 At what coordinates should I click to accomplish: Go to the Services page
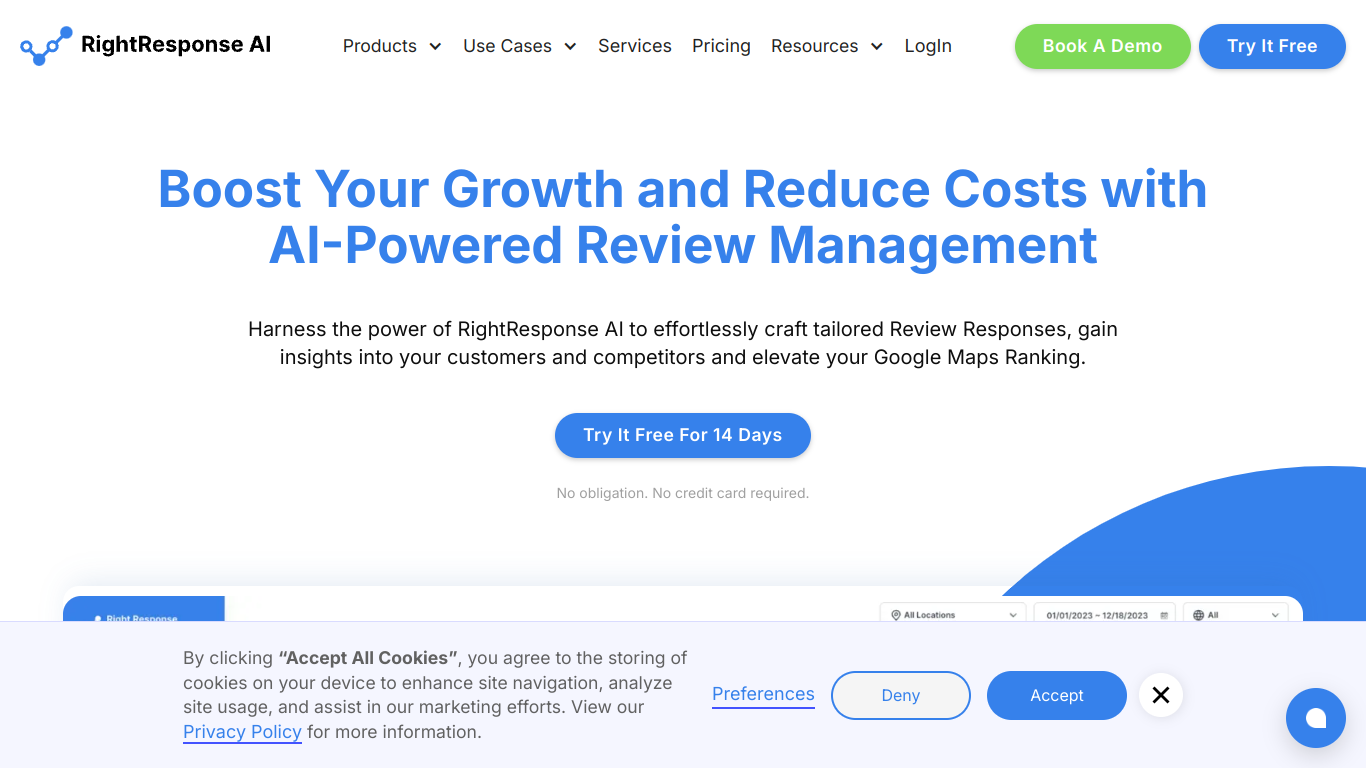click(x=635, y=46)
